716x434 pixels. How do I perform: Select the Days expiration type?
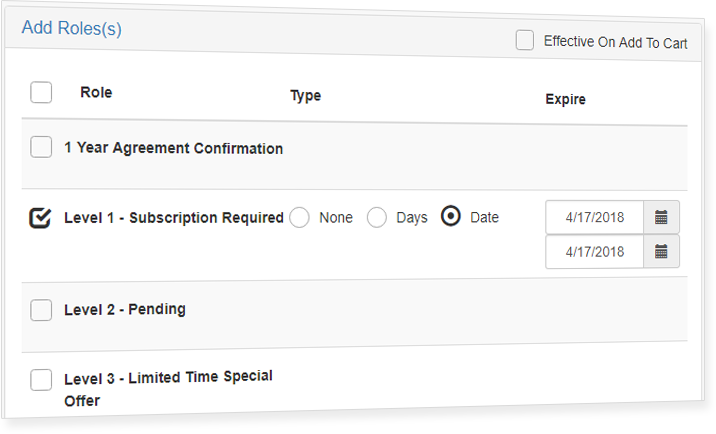[377, 217]
